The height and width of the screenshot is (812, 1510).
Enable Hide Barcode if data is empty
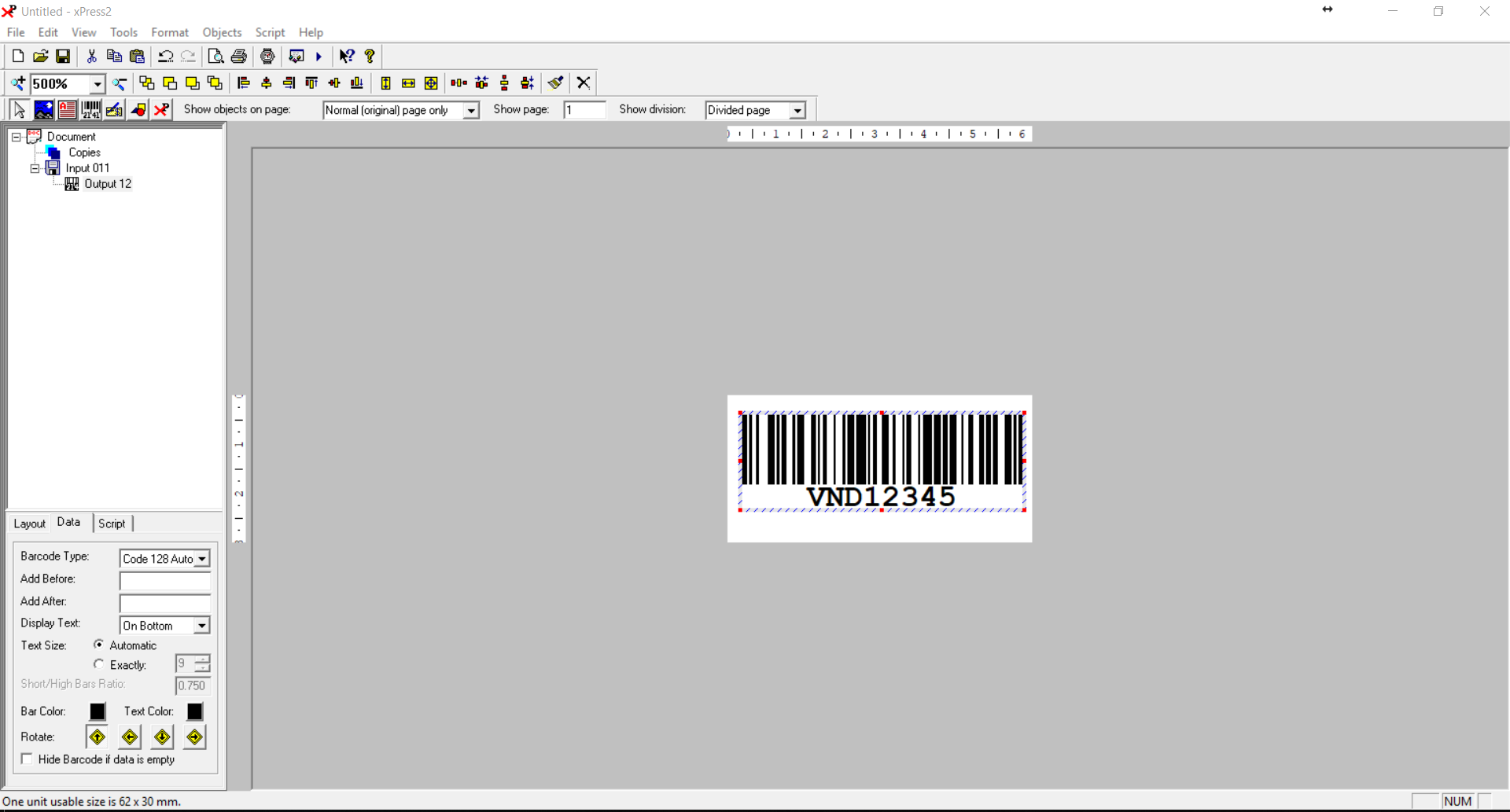coord(28,759)
